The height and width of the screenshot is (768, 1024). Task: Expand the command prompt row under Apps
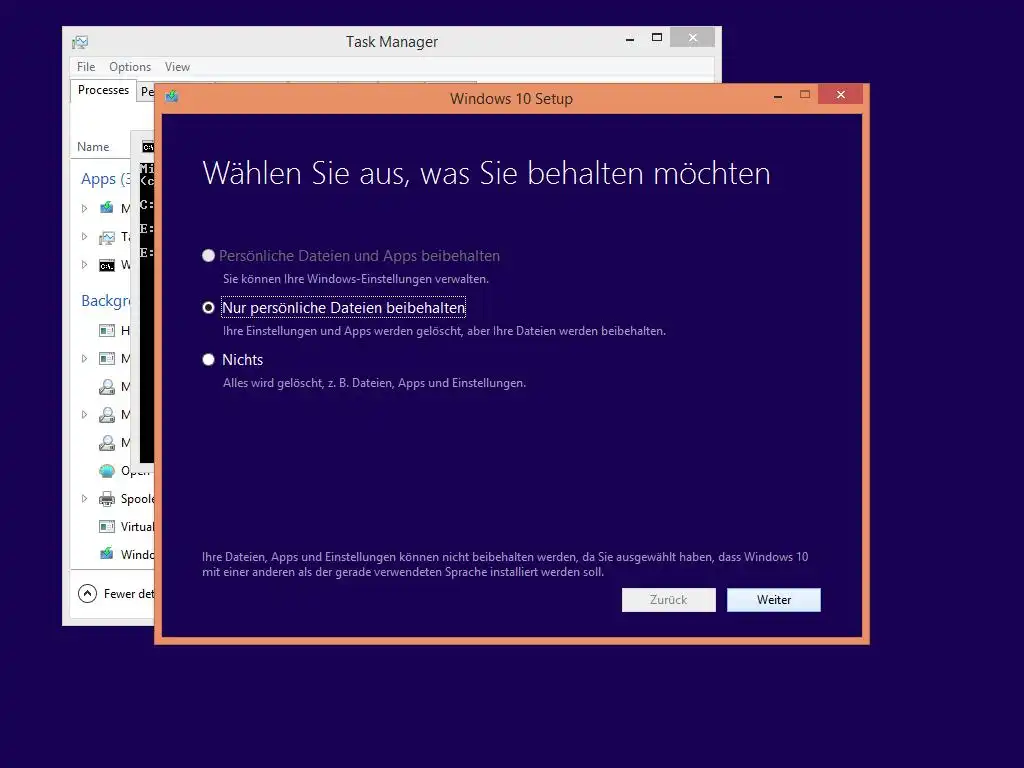(x=84, y=264)
